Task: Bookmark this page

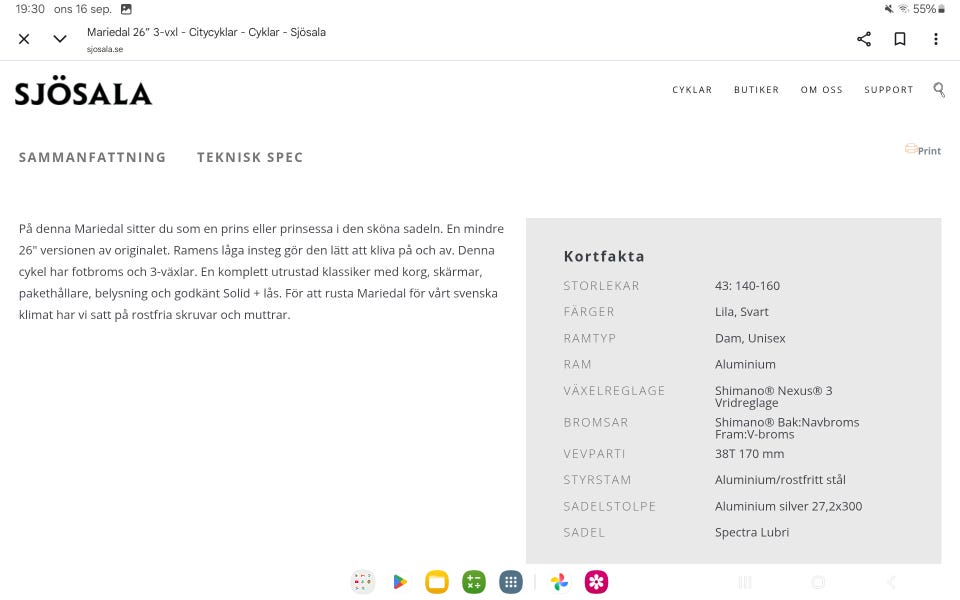Action: [900, 39]
